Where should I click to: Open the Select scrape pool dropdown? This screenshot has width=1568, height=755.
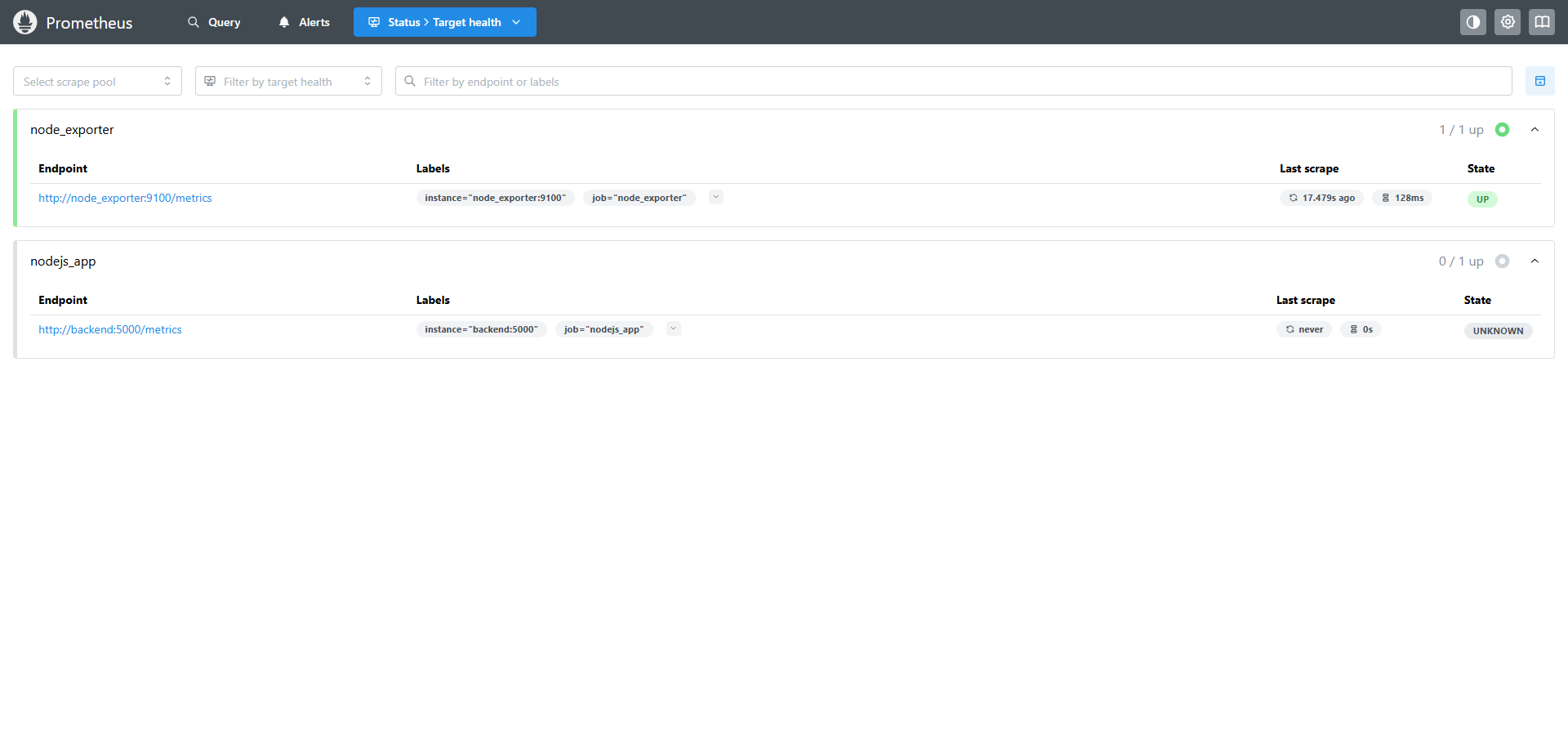[x=97, y=81]
